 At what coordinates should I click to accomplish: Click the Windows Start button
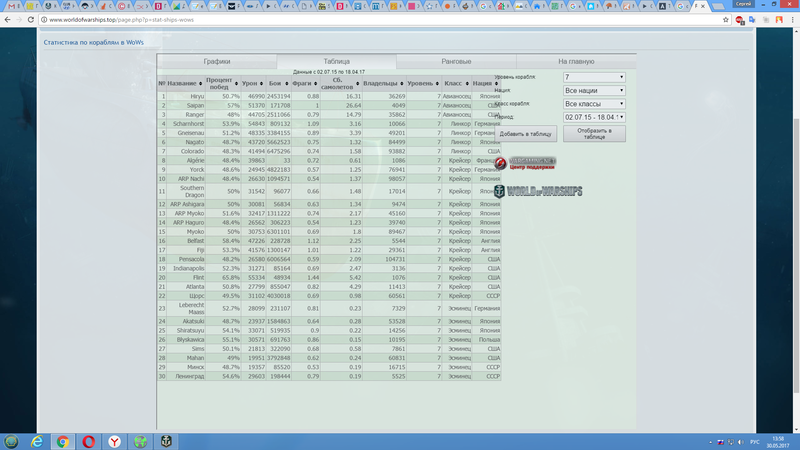click(11, 441)
